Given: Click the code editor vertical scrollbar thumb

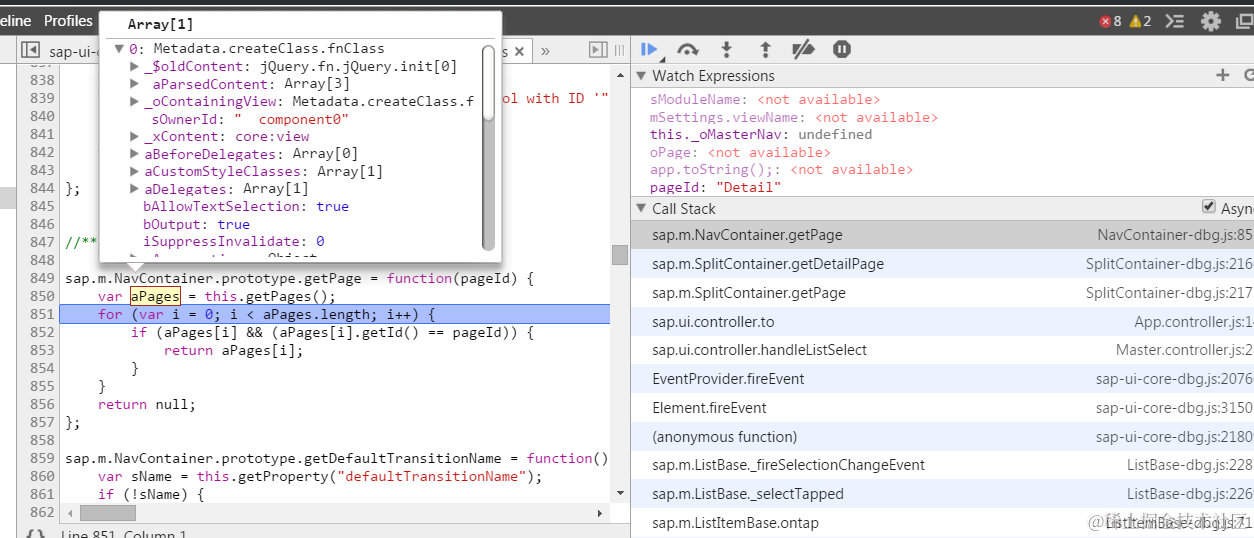Looking at the screenshot, I should [620, 255].
